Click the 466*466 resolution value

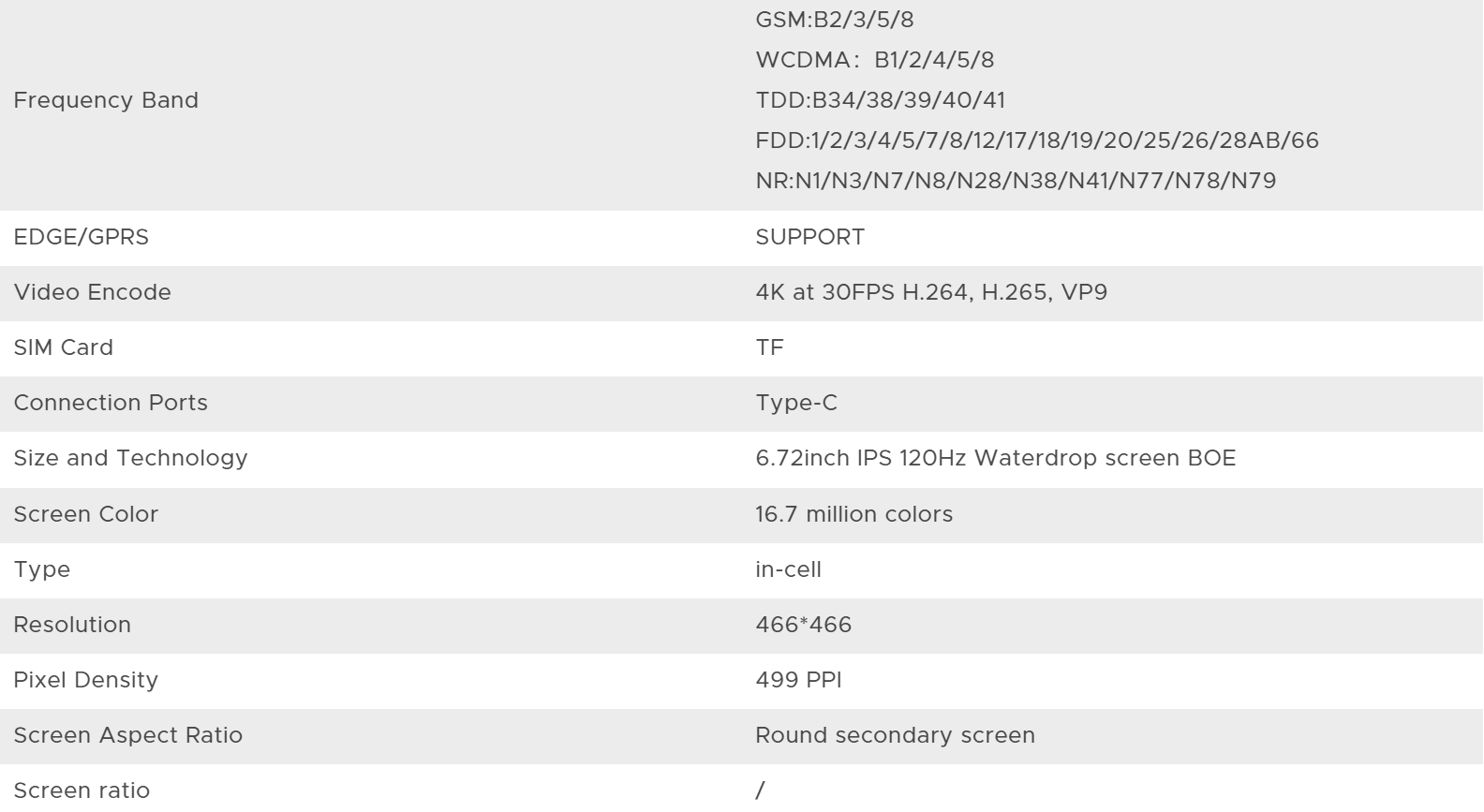coord(803,625)
